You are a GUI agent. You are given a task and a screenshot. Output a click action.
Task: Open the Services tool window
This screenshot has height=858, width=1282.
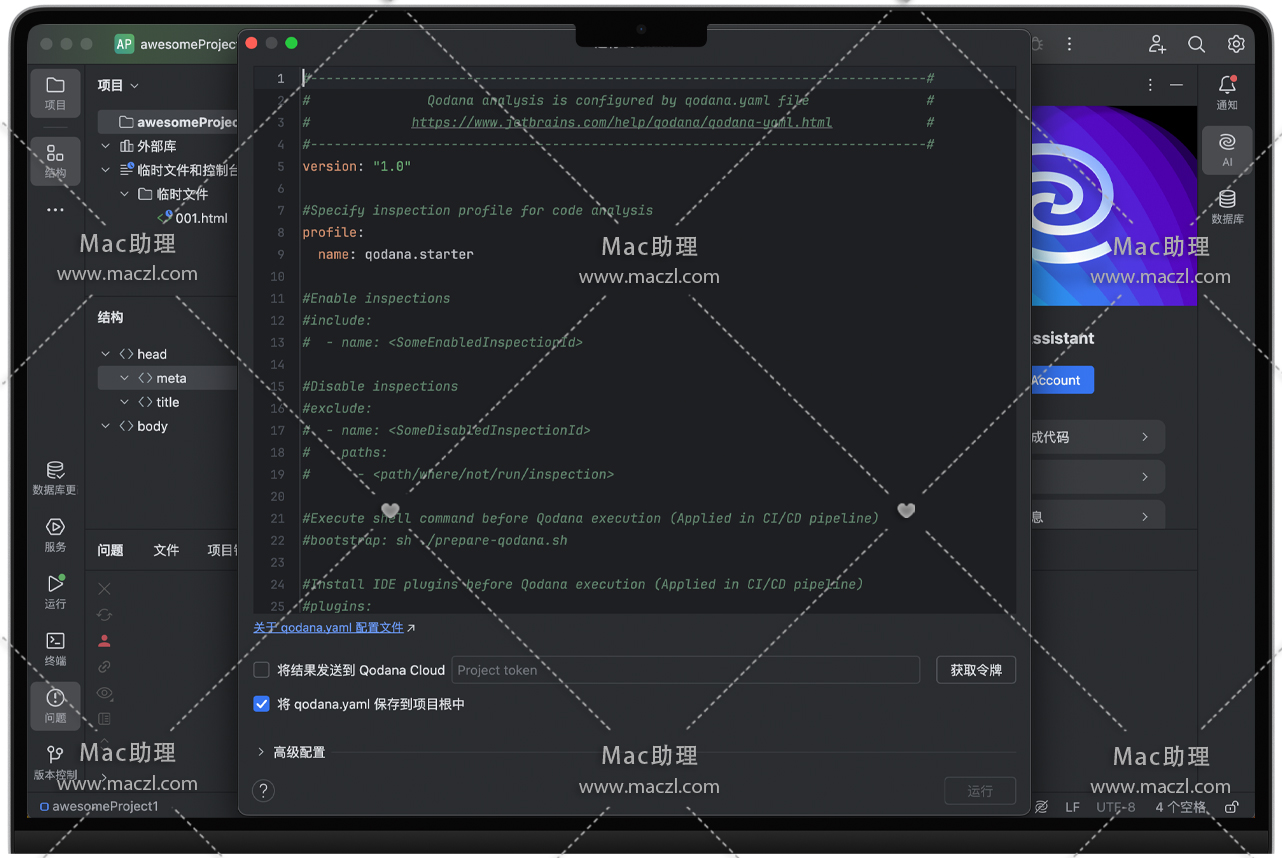point(55,534)
